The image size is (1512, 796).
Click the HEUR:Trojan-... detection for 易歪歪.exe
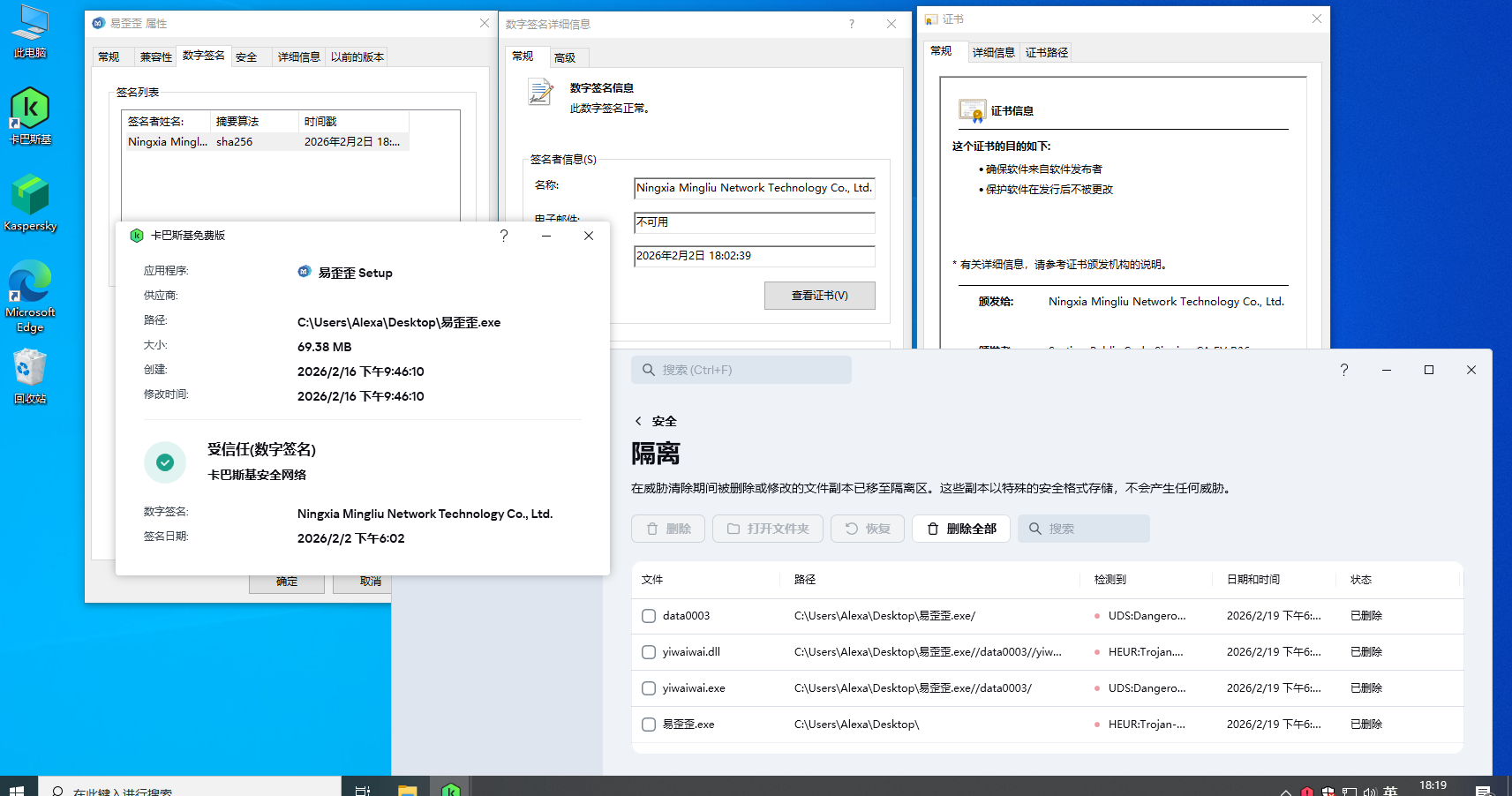point(1147,725)
